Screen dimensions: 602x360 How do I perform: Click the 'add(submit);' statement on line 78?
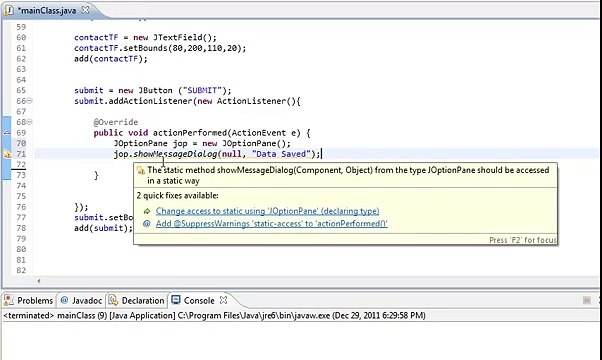pos(103,228)
